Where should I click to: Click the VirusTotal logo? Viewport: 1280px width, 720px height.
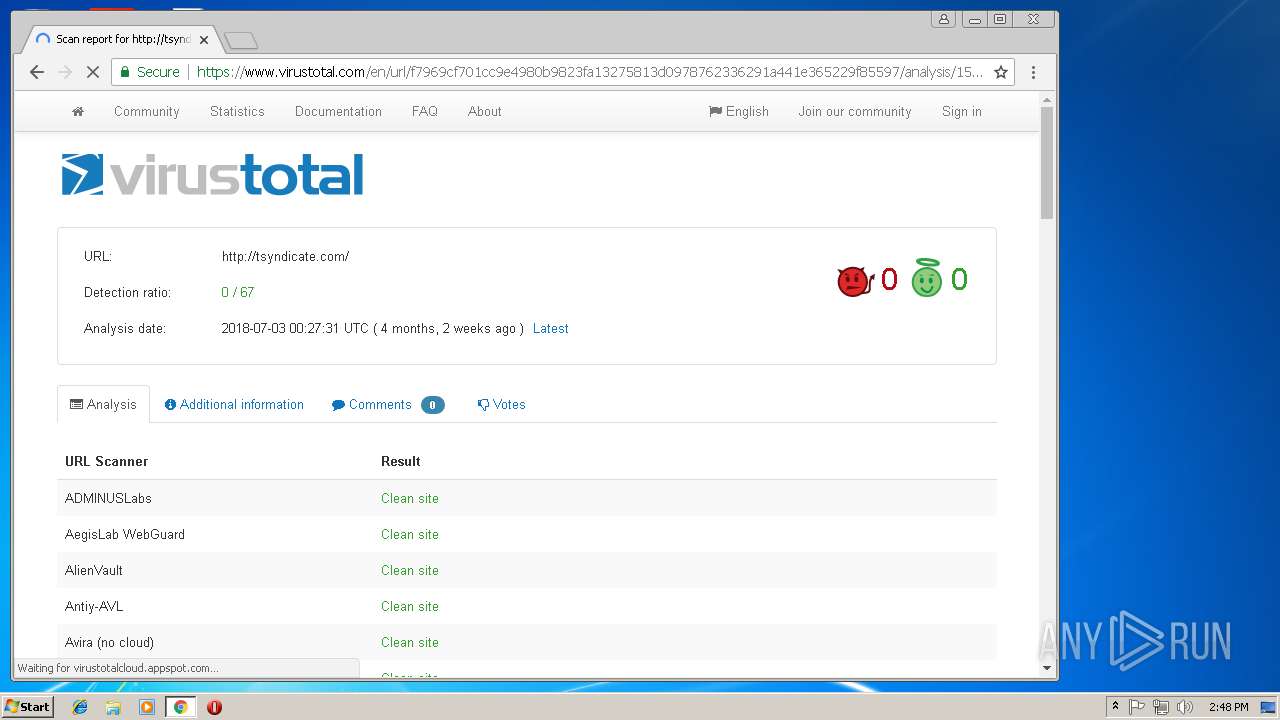click(x=212, y=175)
